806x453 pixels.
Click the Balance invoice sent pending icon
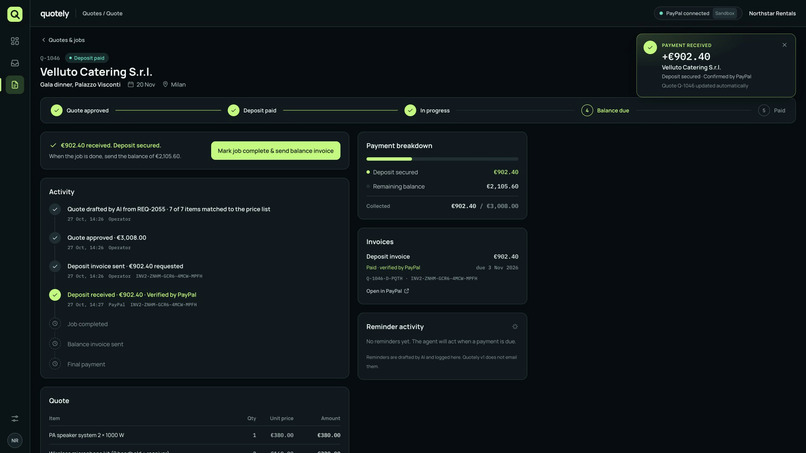point(55,344)
